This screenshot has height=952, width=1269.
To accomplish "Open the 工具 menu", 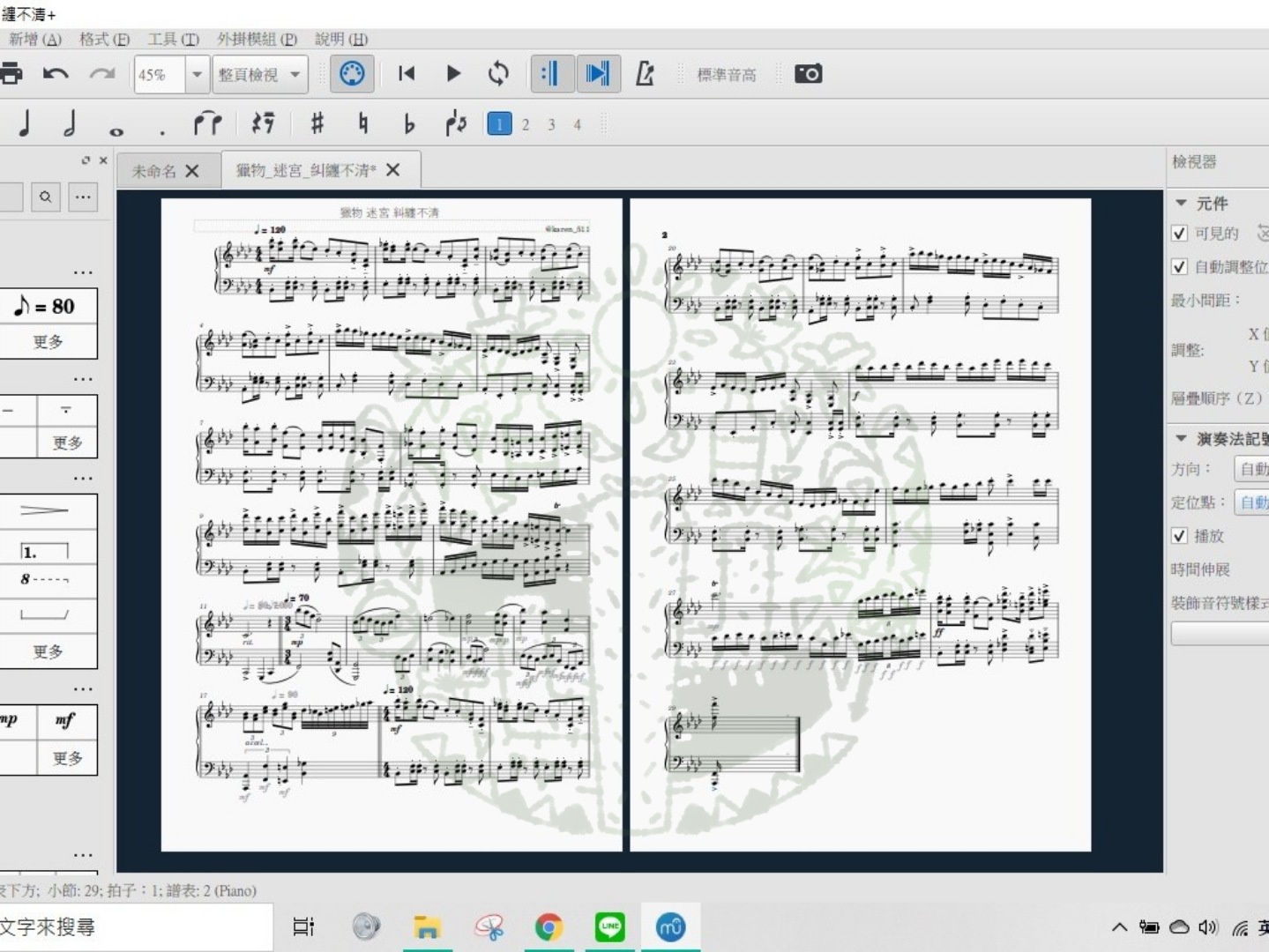I will click(173, 39).
